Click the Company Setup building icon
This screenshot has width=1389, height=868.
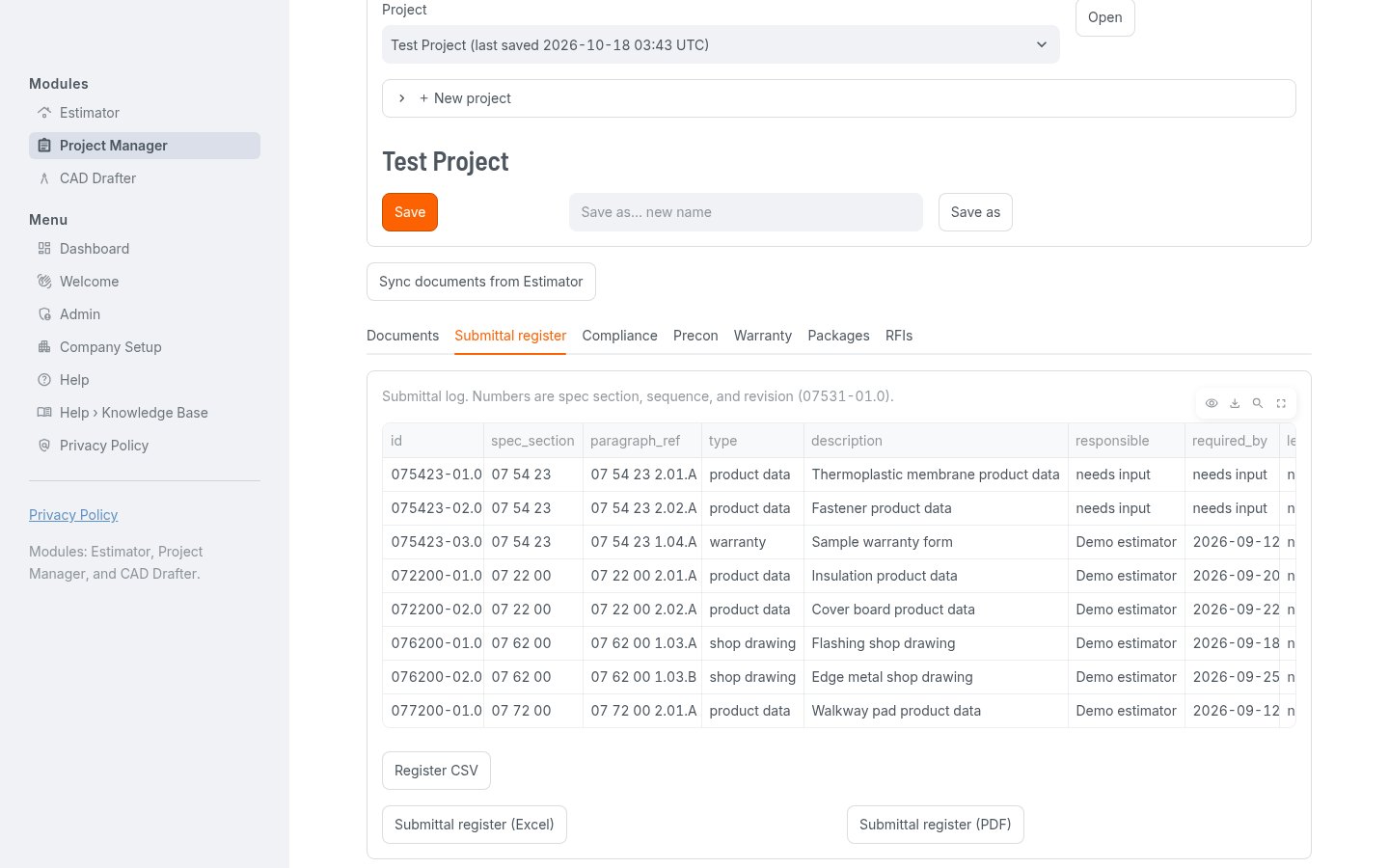tap(44, 347)
